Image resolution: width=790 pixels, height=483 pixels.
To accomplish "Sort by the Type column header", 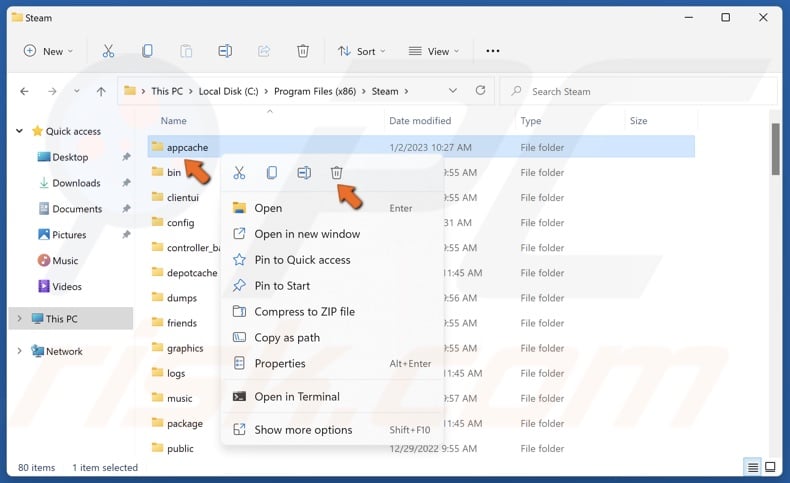I will [x=531, y=120].
